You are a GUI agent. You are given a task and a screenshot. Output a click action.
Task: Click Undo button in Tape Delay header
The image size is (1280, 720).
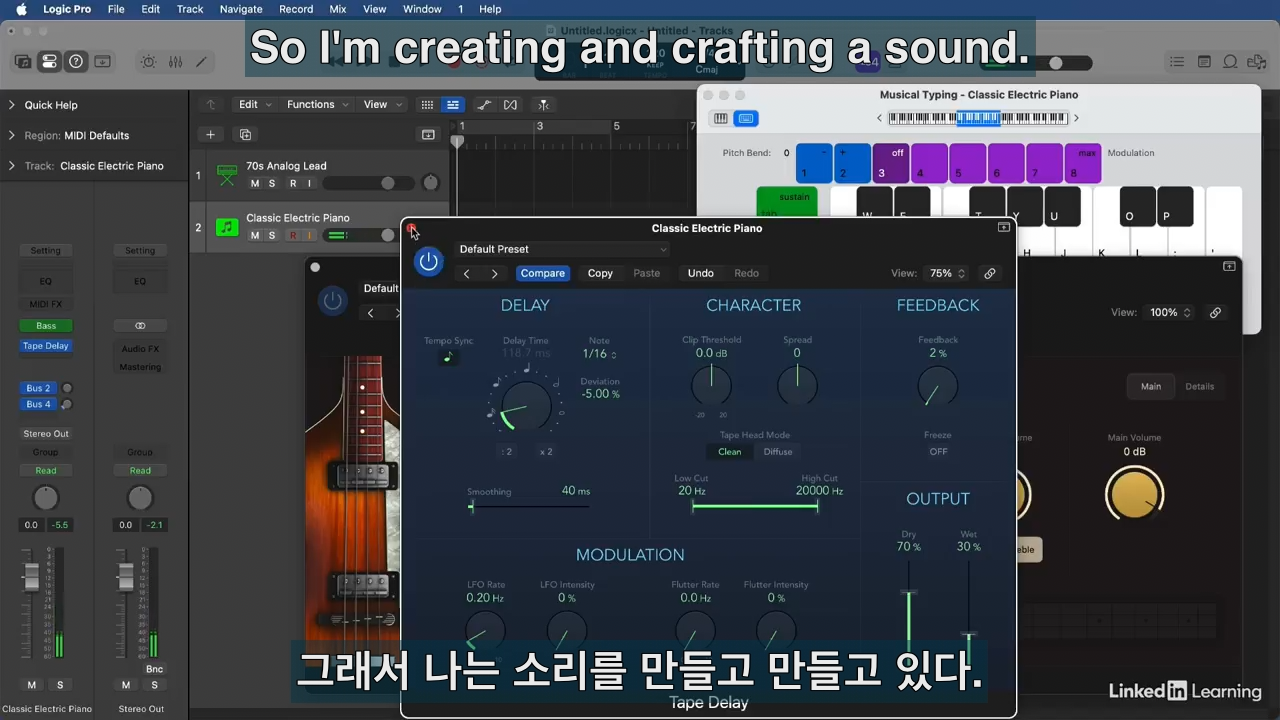[x=701, y=273]
